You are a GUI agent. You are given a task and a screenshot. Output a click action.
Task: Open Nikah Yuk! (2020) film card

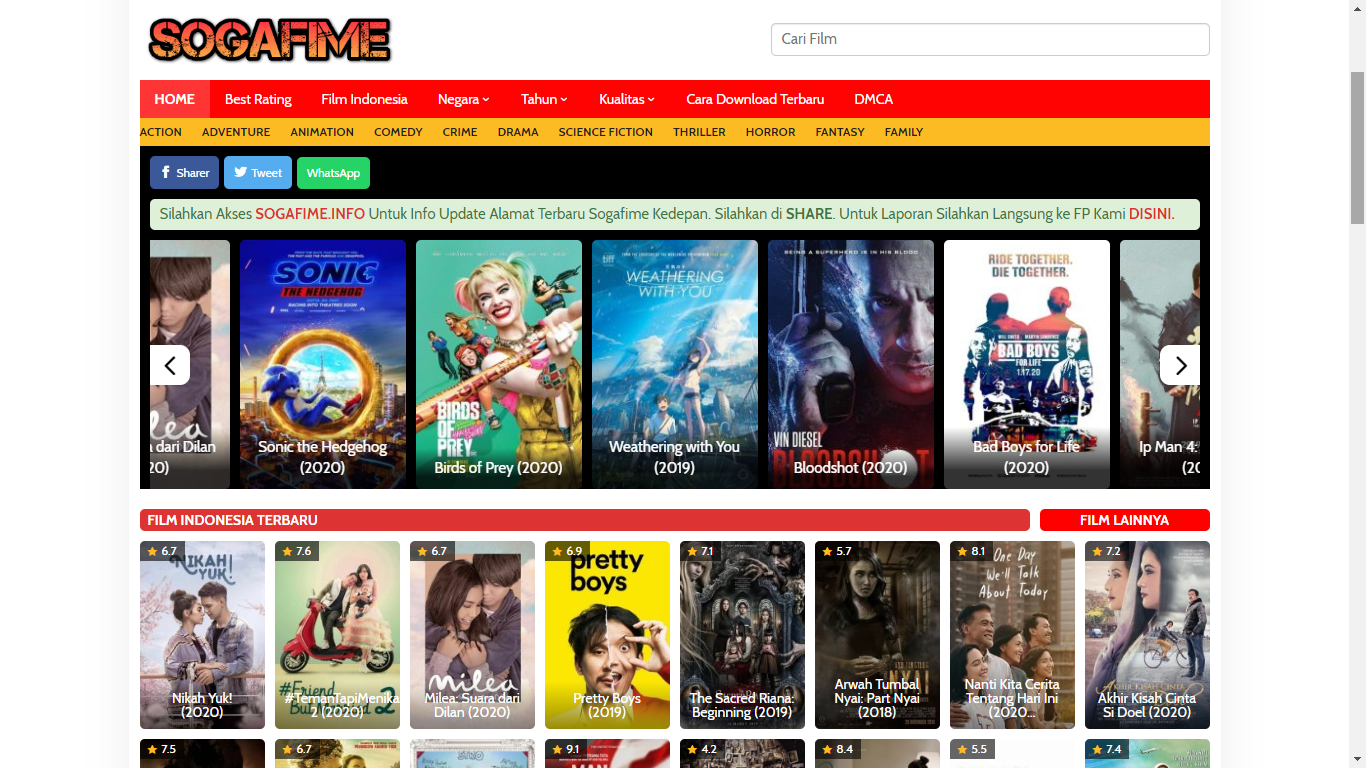[x=202, y=635]
